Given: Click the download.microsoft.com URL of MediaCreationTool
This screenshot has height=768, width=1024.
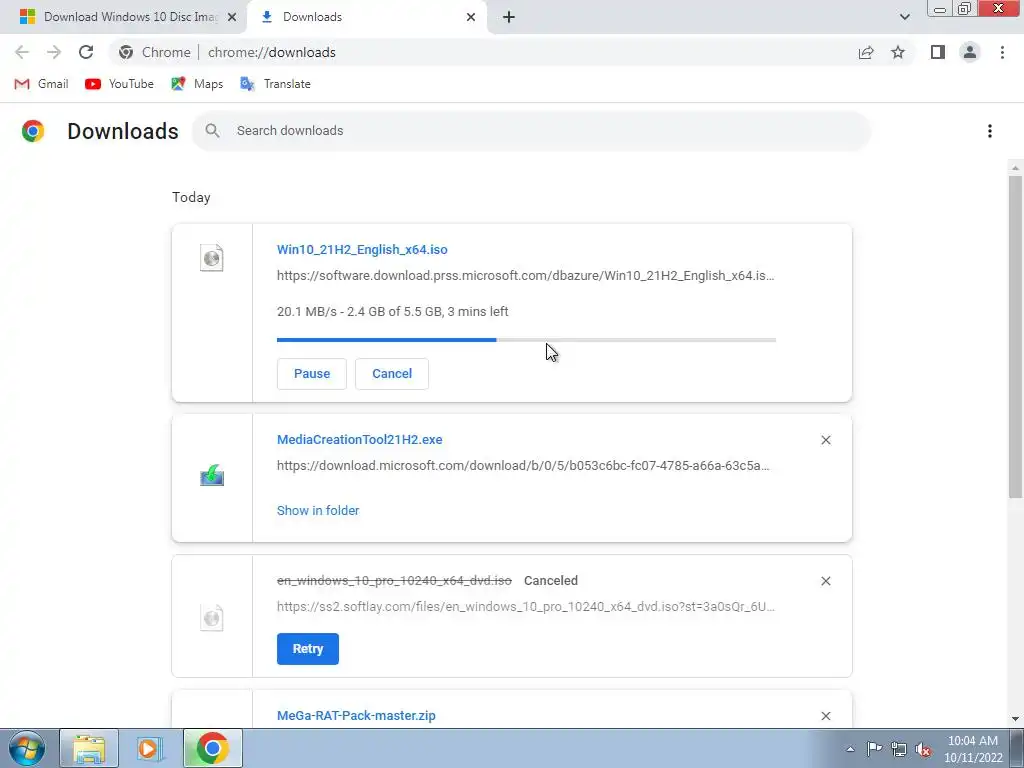Looking at the screenshot, I should [523, 466].
